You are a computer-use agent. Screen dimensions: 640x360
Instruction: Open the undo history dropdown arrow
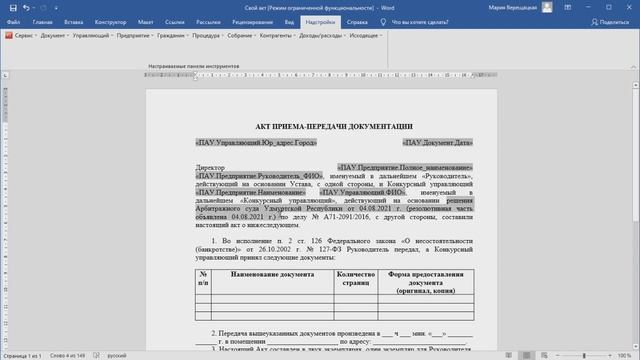(33, 8)
